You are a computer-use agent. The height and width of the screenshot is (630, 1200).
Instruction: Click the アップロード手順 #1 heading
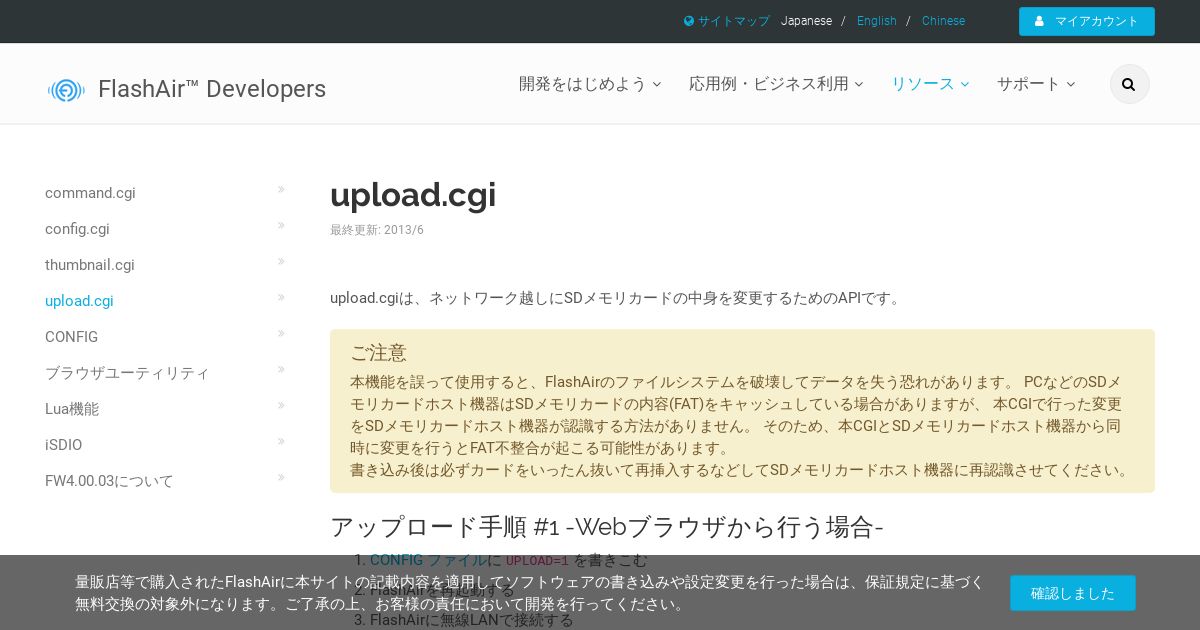[607, 527]
